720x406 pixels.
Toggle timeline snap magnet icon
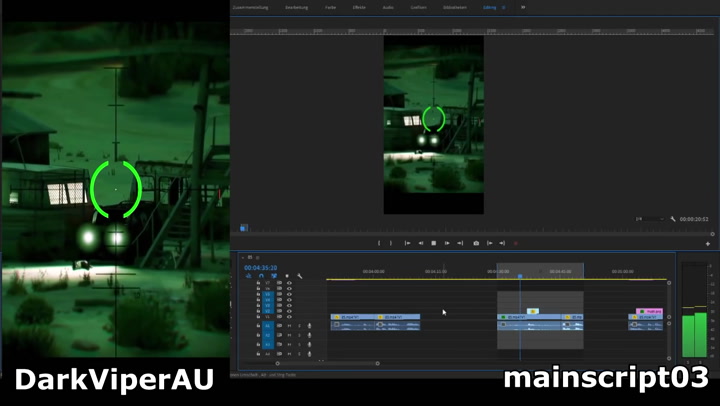[261, 276]
